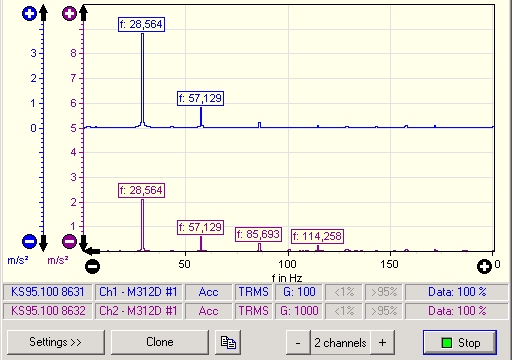512x360 pixels.
Task: Click blue plus zoom icon on Ch1 axis
Action: point(29,14)
